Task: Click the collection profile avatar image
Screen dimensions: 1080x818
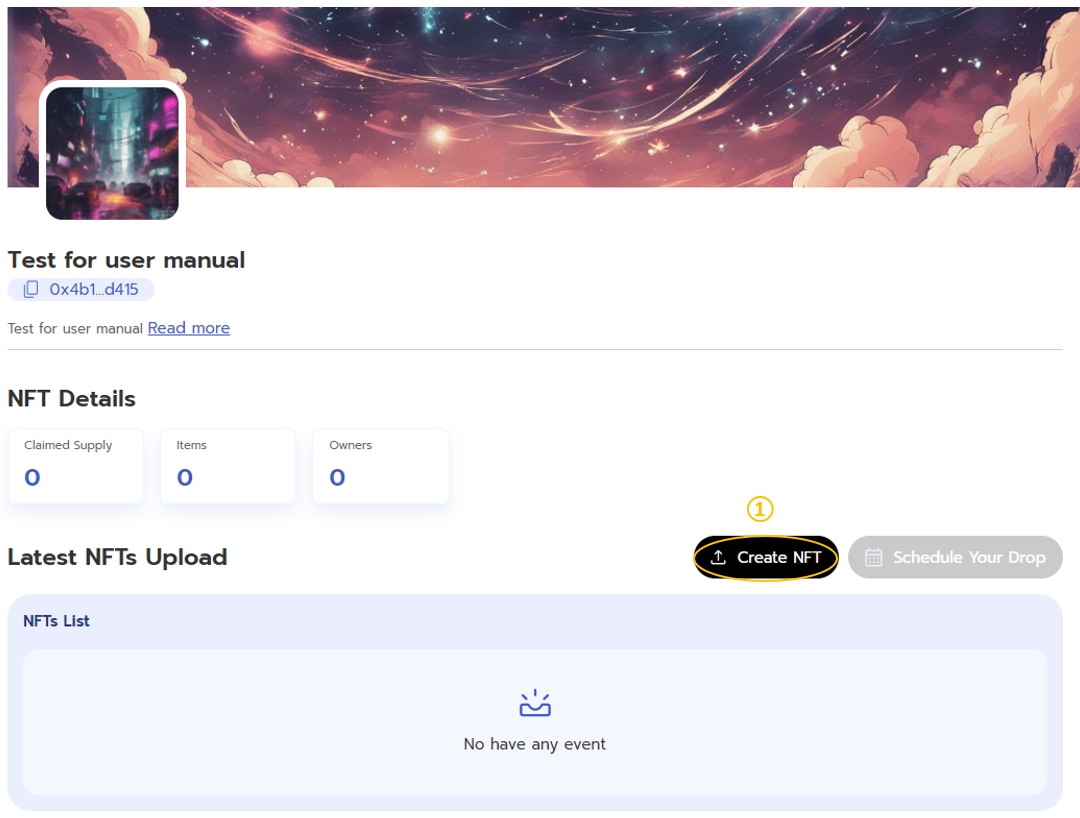Action: pyautogui.click(x=112, y=153)
